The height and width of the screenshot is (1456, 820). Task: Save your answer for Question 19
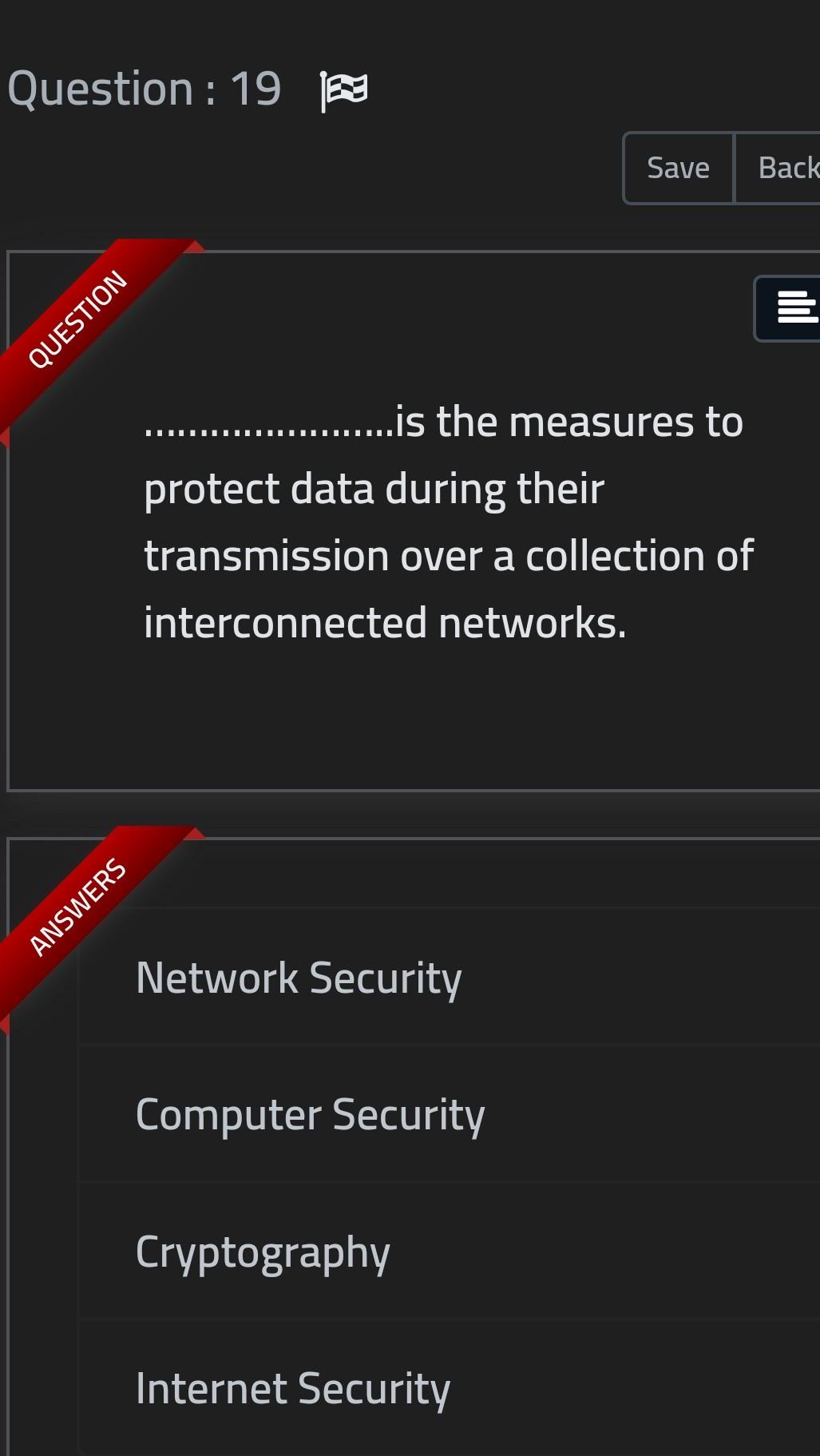tap(678, 168)
